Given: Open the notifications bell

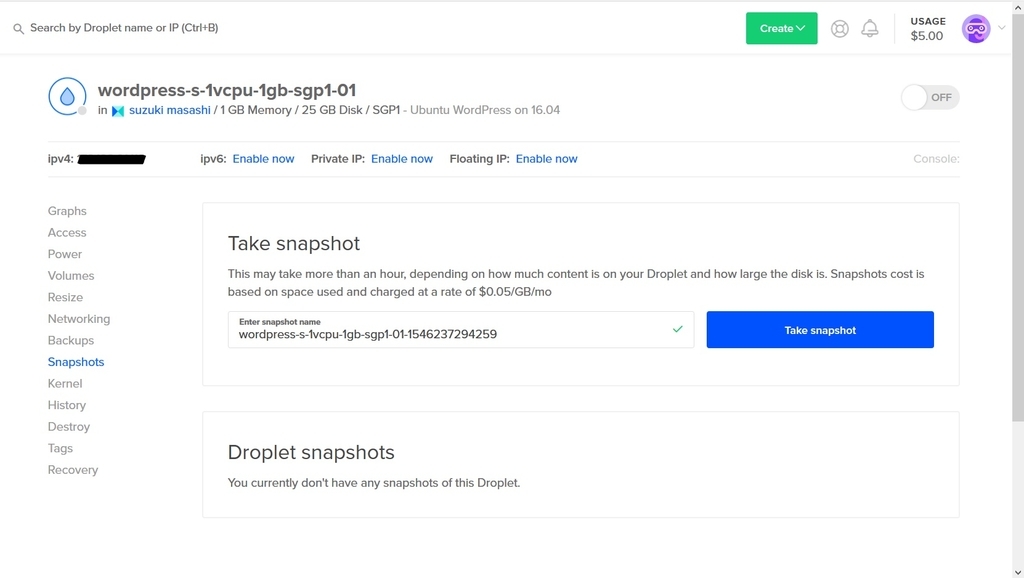Looking at the screenshot, I should point(870,28).
